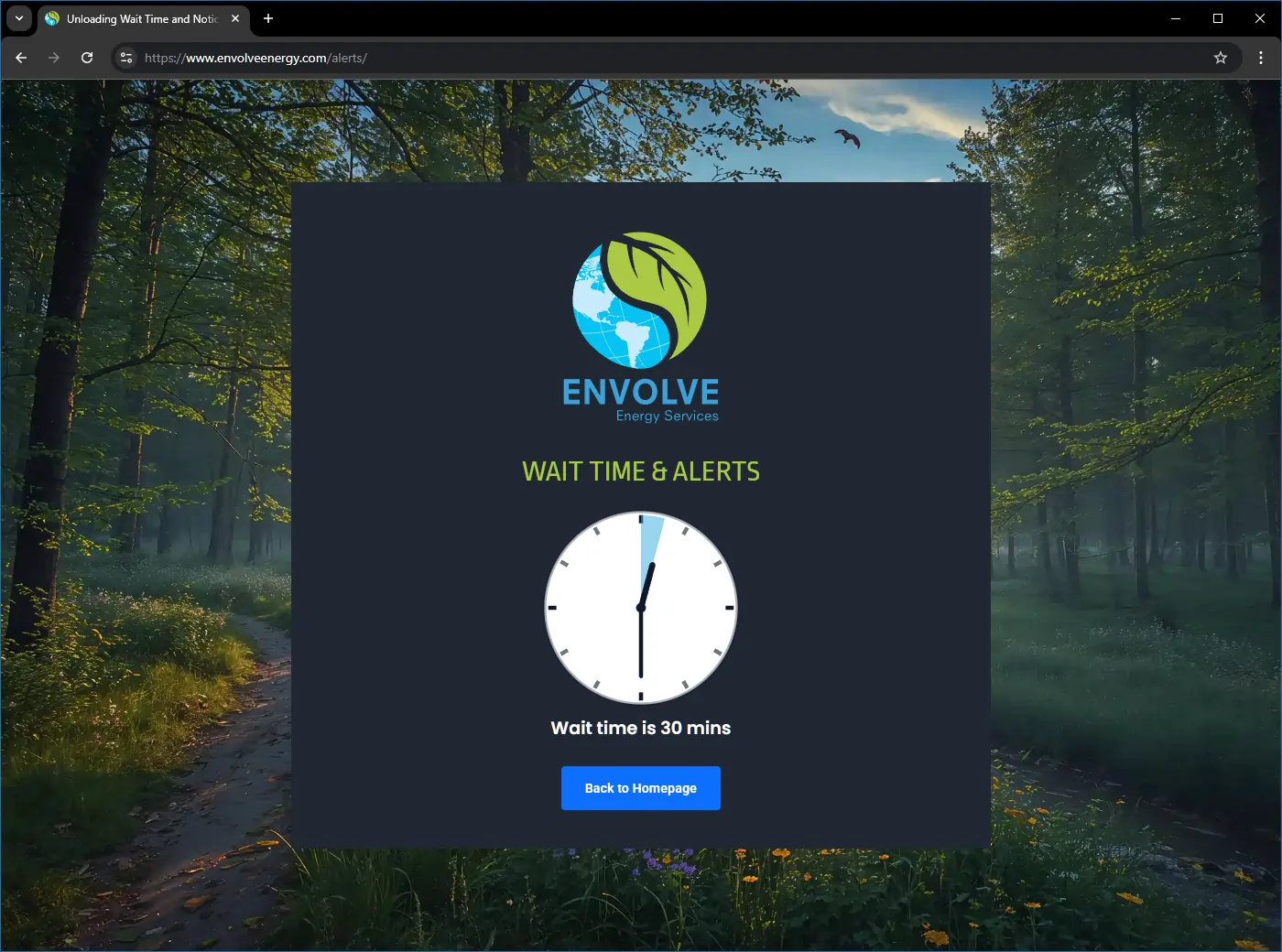Minimize the browser window
Viewport: 1282px width, 952px height.
tap(1176, 18)
